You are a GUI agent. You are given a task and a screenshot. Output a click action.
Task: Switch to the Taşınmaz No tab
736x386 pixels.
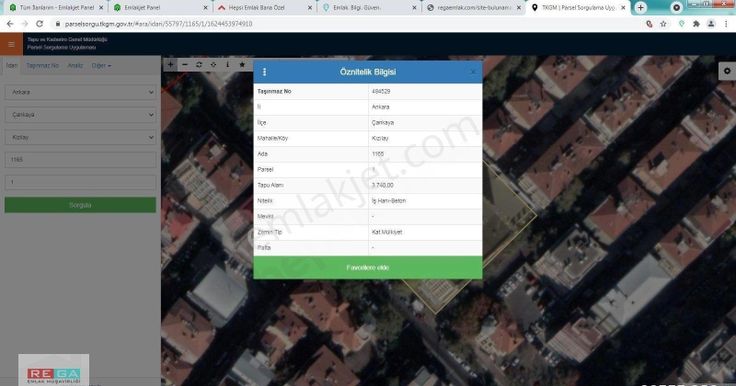[42, 66]
